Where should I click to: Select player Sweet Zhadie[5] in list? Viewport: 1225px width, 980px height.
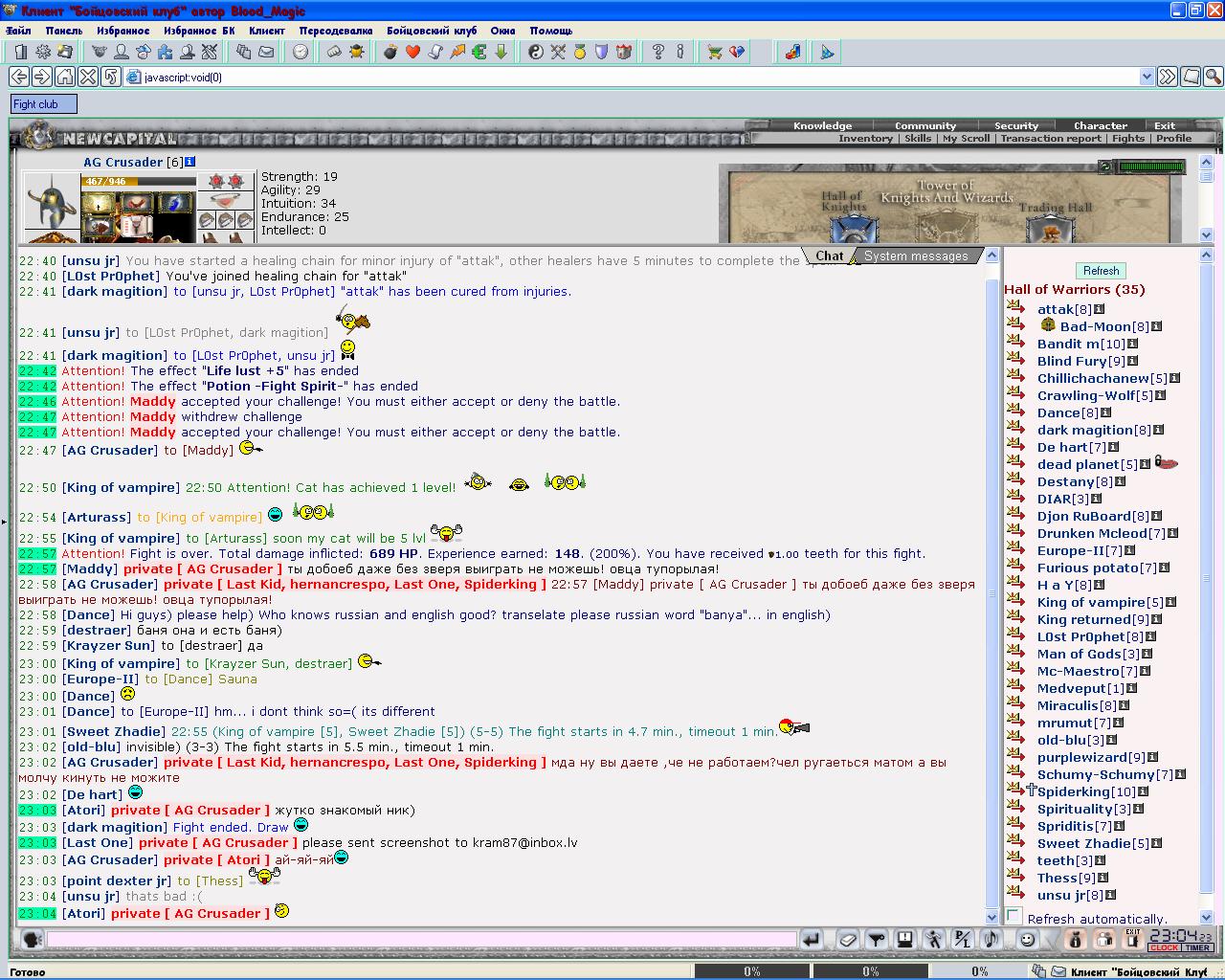[x=1093, y=843]
